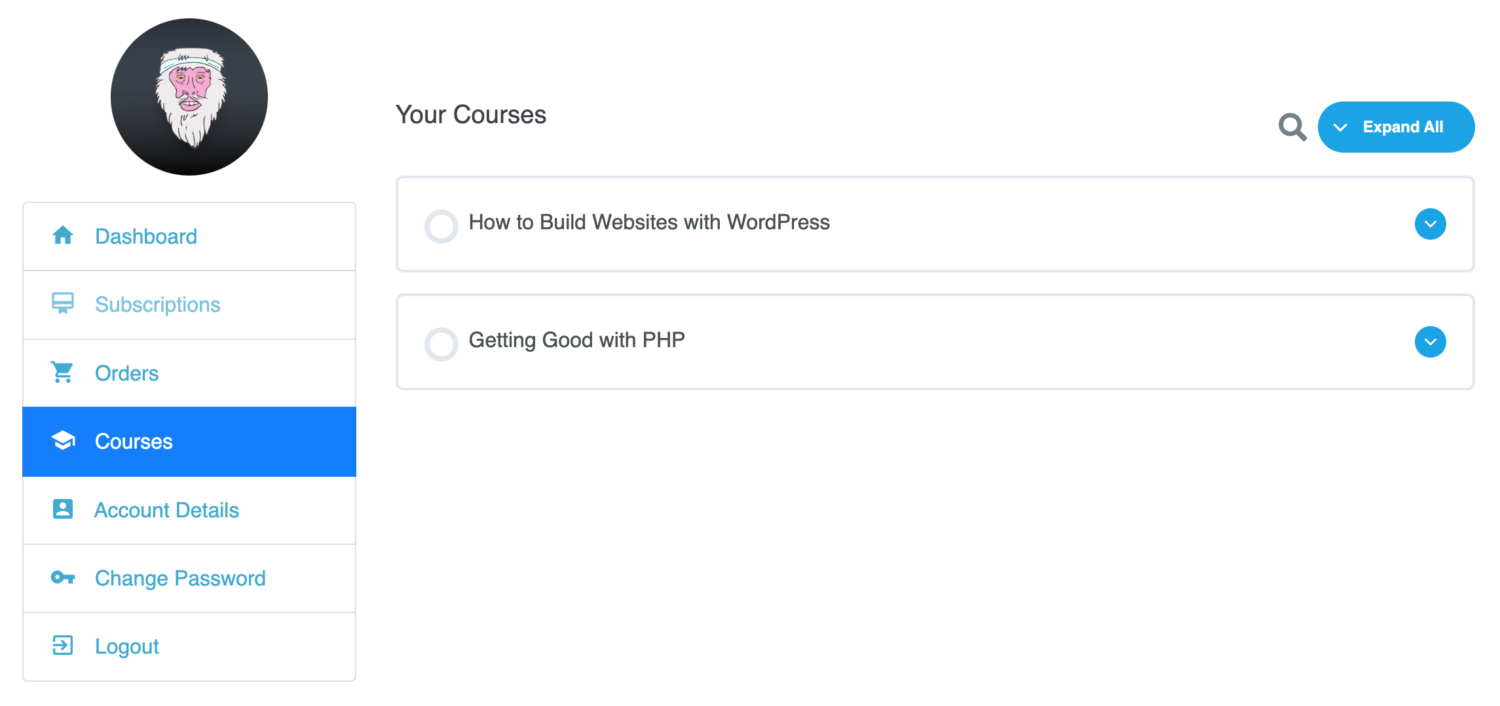Screen dimensions: 1500x706
Task: Select Account Details in sidebar
Action: (x=189, y=510)
